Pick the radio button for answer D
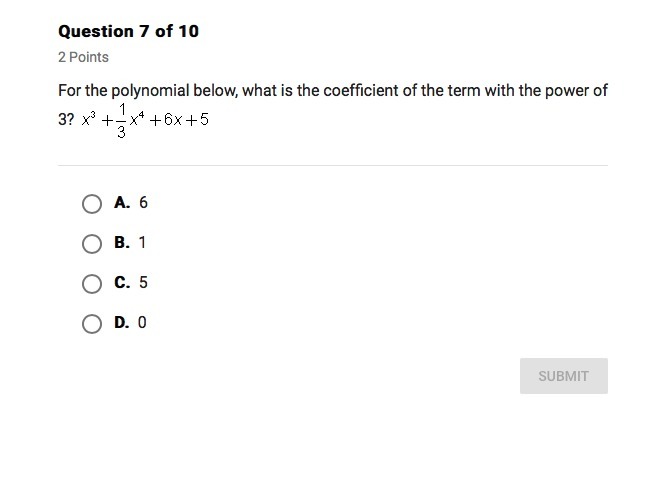The width and height of the screenshot is (671, 478). [x=92, y=323]
